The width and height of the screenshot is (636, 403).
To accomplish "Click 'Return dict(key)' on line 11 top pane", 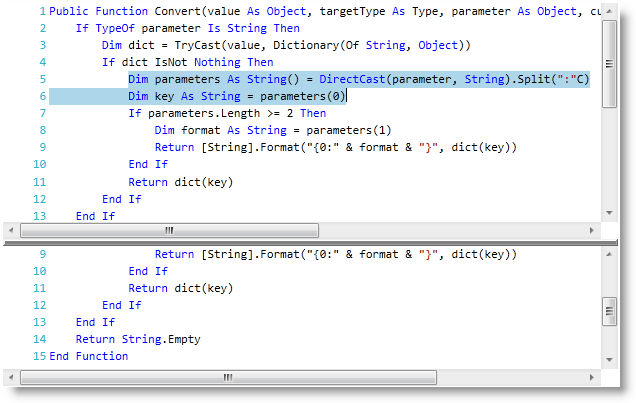I will 181,182.
